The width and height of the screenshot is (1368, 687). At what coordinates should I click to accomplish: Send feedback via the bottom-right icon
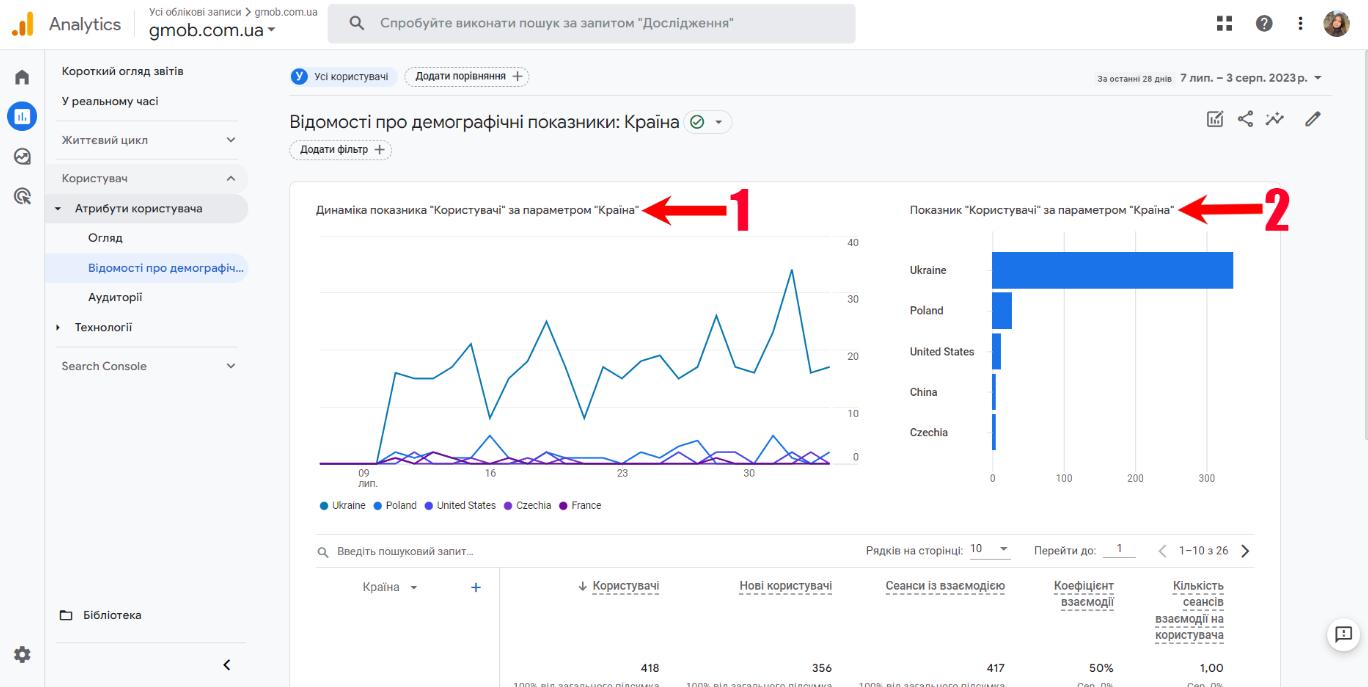1342,635
